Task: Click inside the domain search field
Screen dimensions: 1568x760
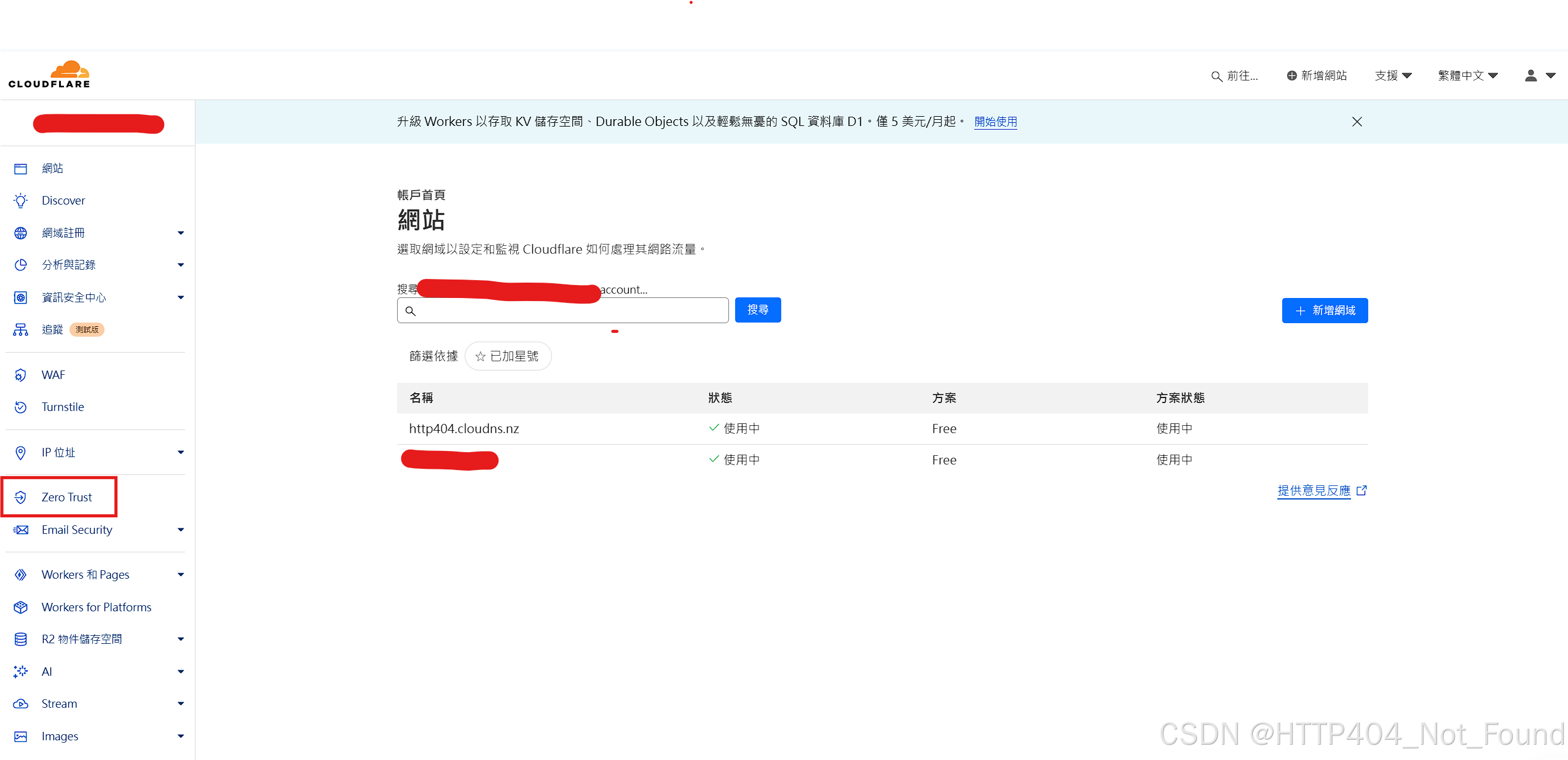Action: [x=562, y=310]
